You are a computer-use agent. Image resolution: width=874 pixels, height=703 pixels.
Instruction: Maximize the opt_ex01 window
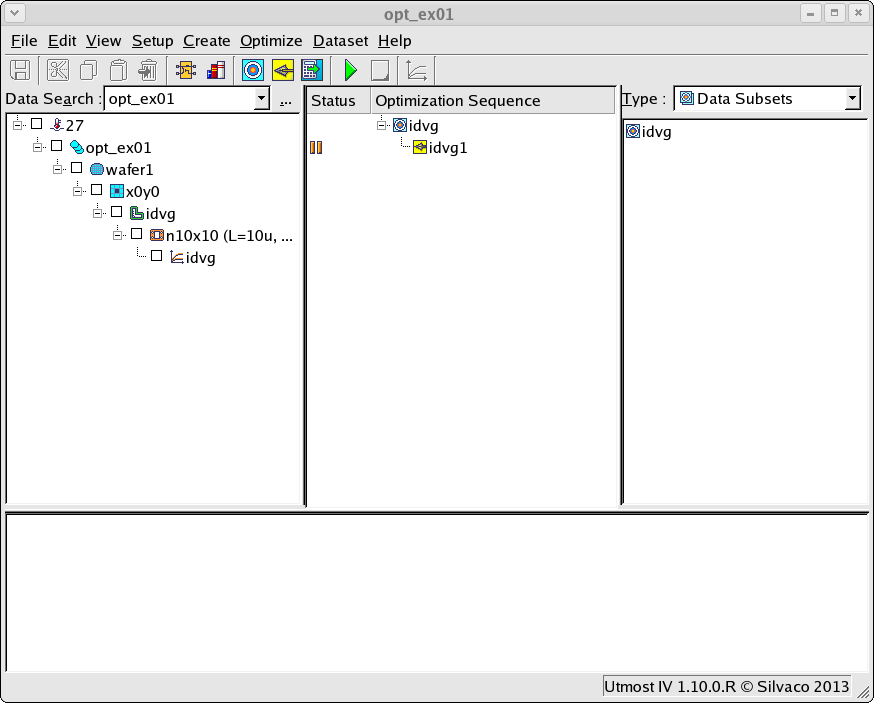pos(834,13)
